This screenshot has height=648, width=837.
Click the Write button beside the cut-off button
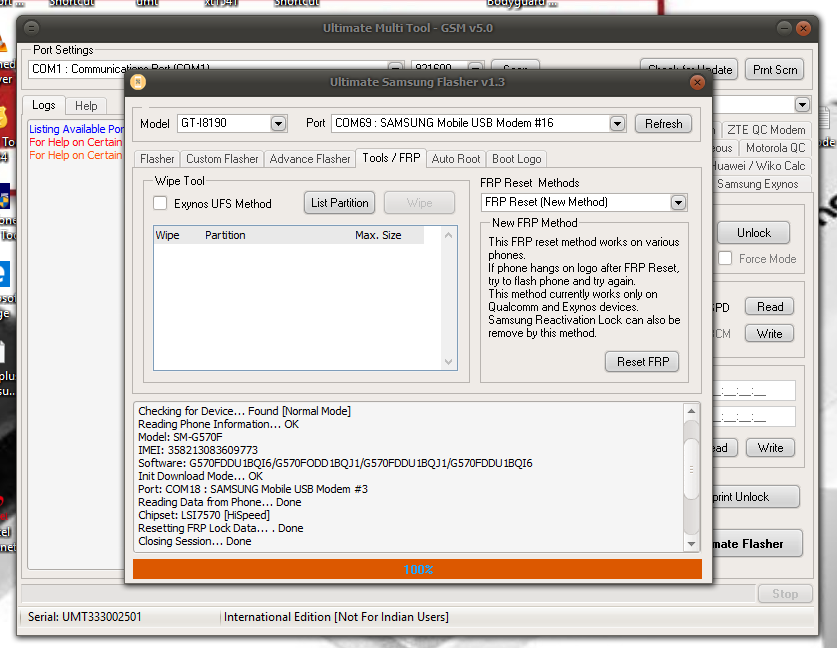(770, 448)
